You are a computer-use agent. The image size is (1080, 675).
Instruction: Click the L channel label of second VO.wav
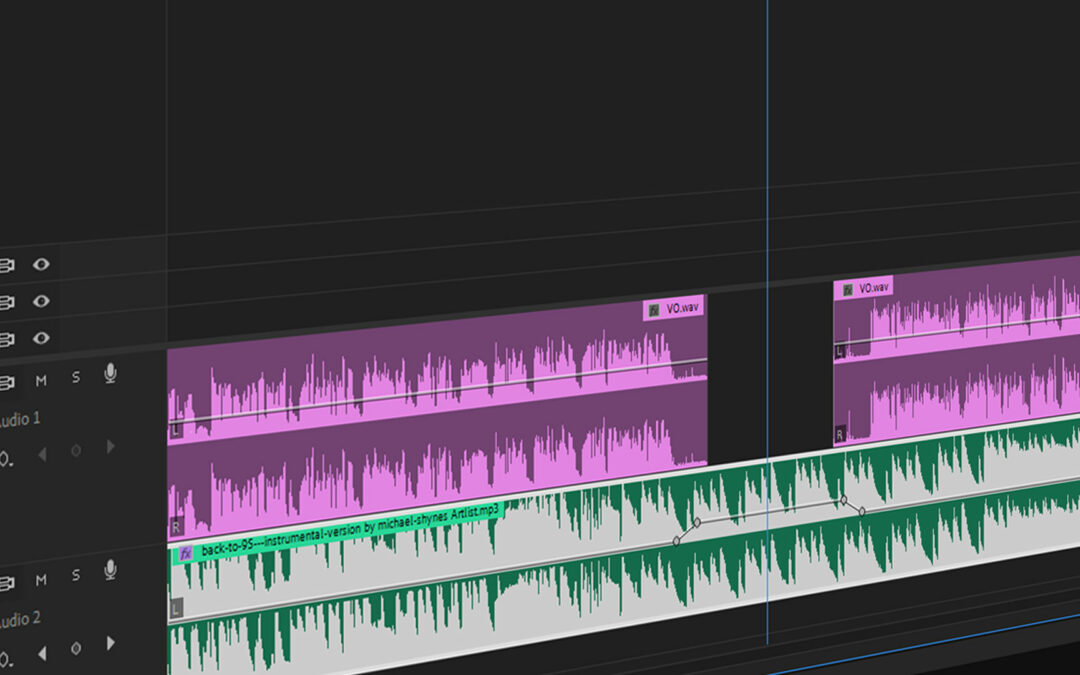[840, 352]
